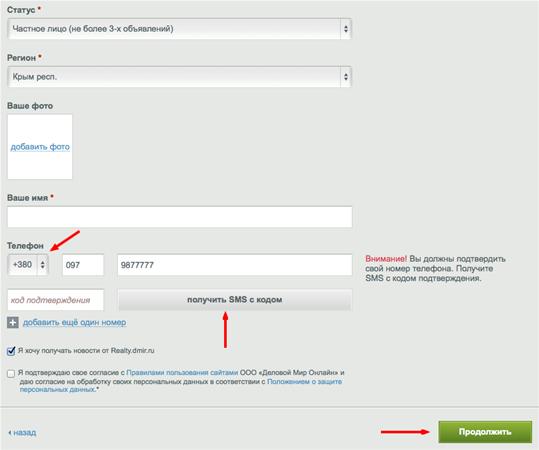The height and width of the screenshot is (450, 539).
Task: Check the personal data consent checkbox
Action: pos(11,373)
